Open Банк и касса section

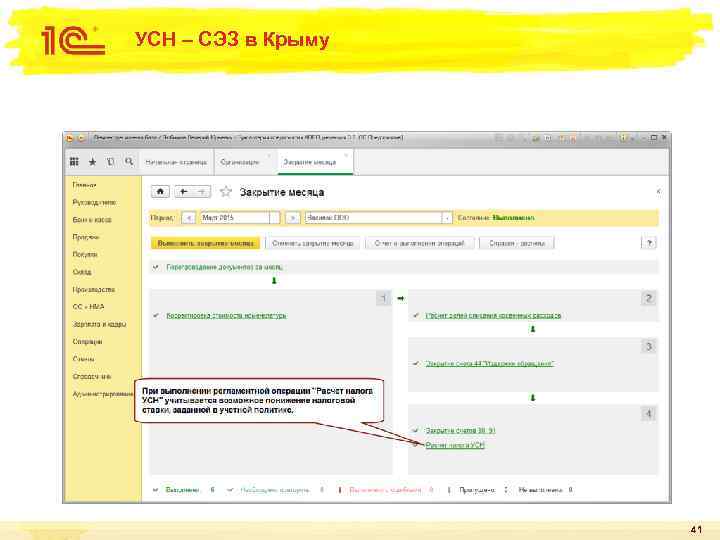92,219
